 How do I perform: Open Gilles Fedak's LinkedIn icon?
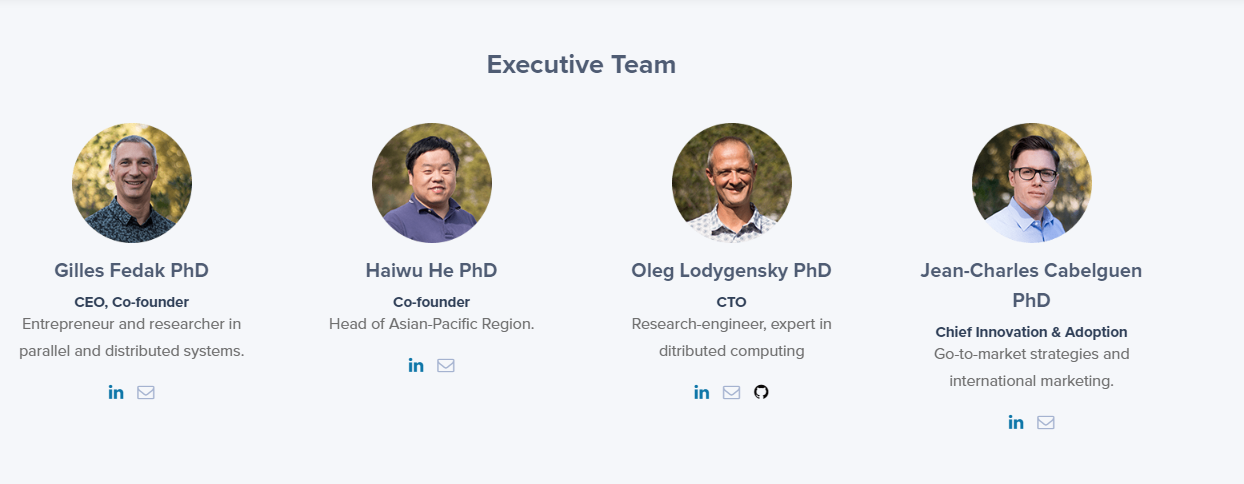click(116, 392)
